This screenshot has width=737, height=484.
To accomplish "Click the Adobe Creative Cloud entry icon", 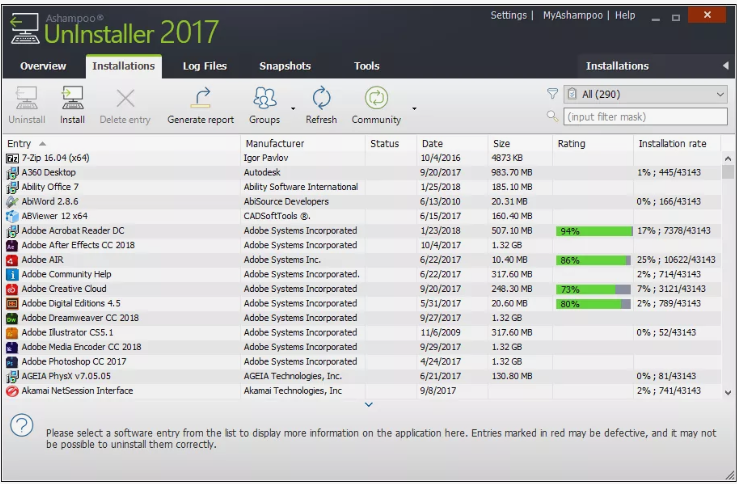I will coord(12,289).
